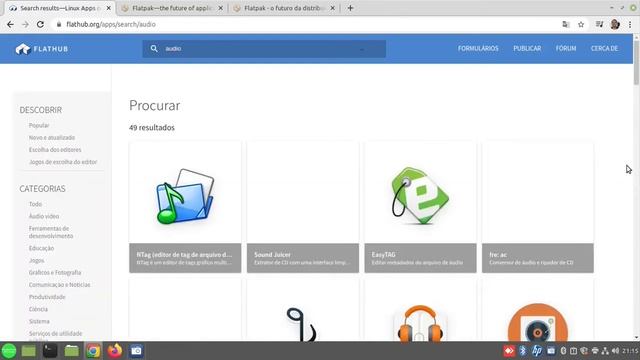Open the file manager taskbar icon

(x=71, y=351)
